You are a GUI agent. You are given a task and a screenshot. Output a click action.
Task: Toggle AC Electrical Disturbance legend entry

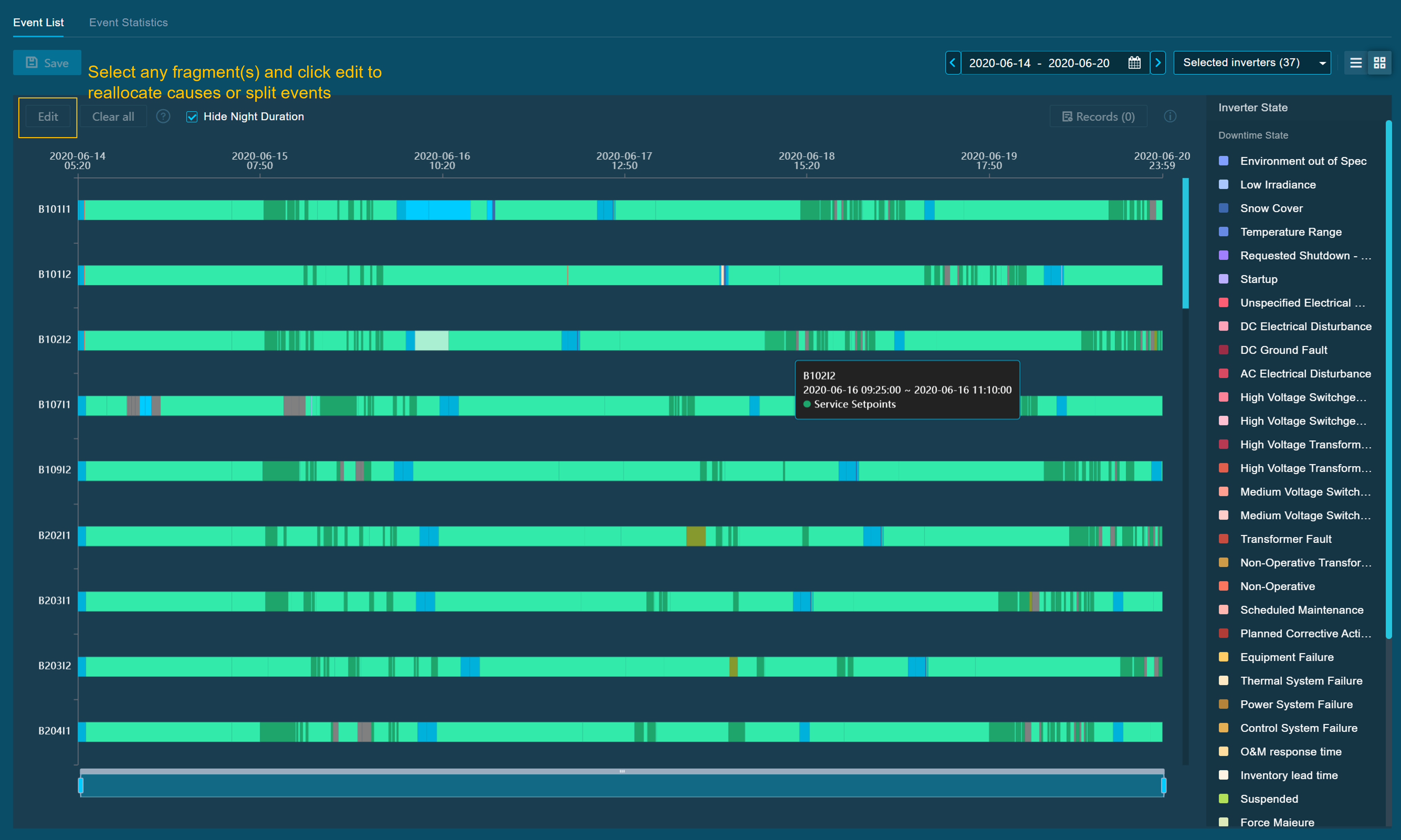coord(1294,374)
